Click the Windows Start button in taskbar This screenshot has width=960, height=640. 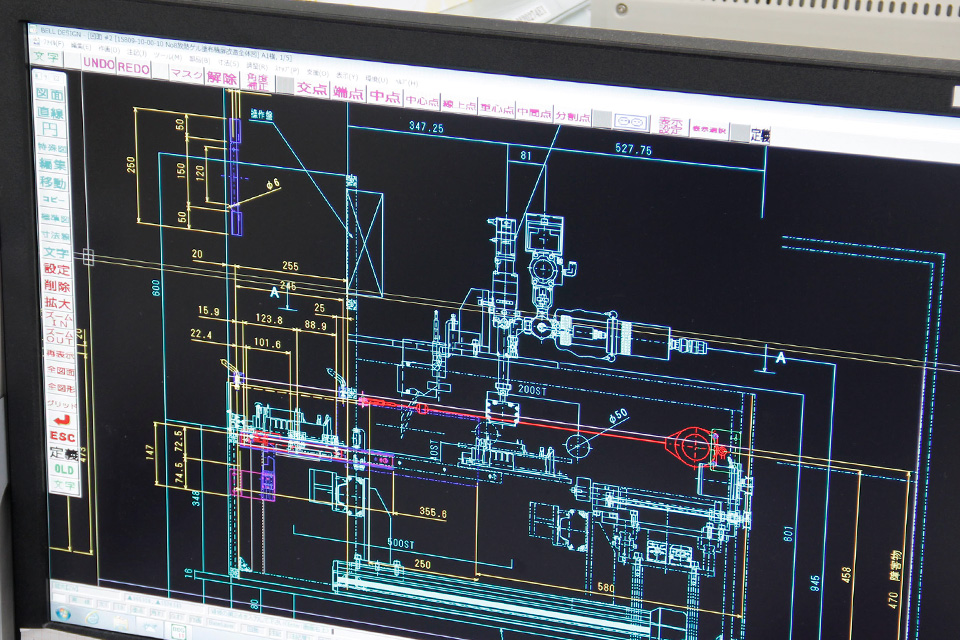[65, 612]
